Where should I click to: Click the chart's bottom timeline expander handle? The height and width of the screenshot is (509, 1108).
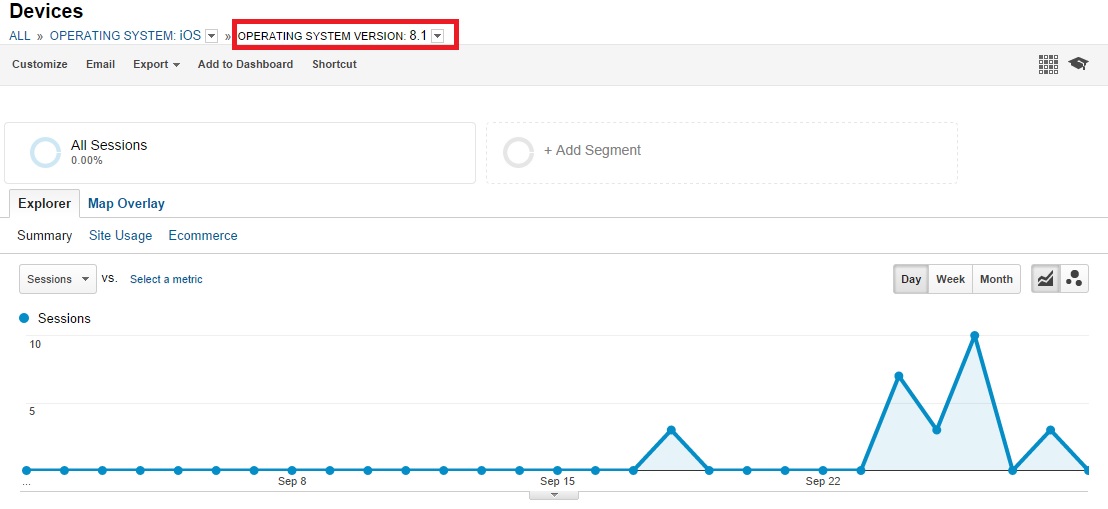(554, 495)
